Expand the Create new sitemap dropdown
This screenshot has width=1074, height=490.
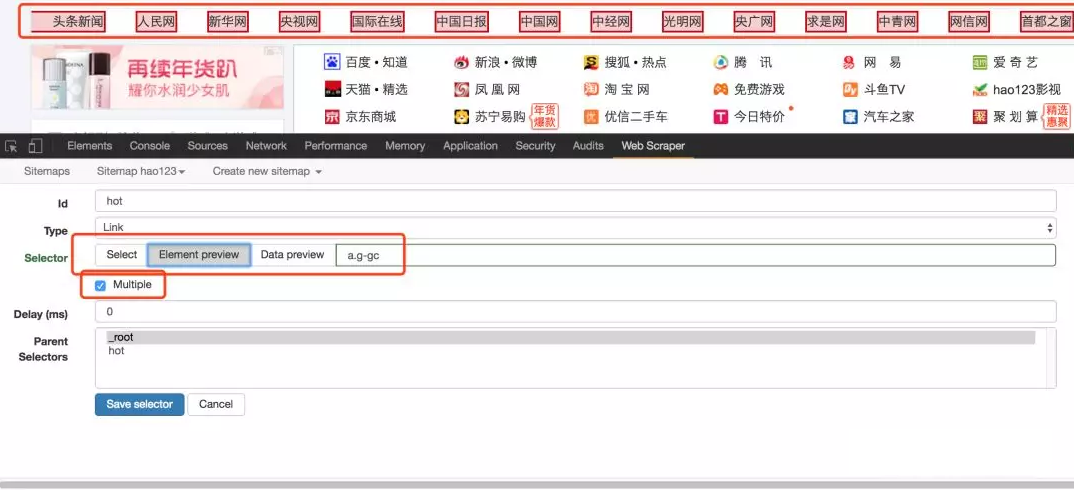pos(267,171)
